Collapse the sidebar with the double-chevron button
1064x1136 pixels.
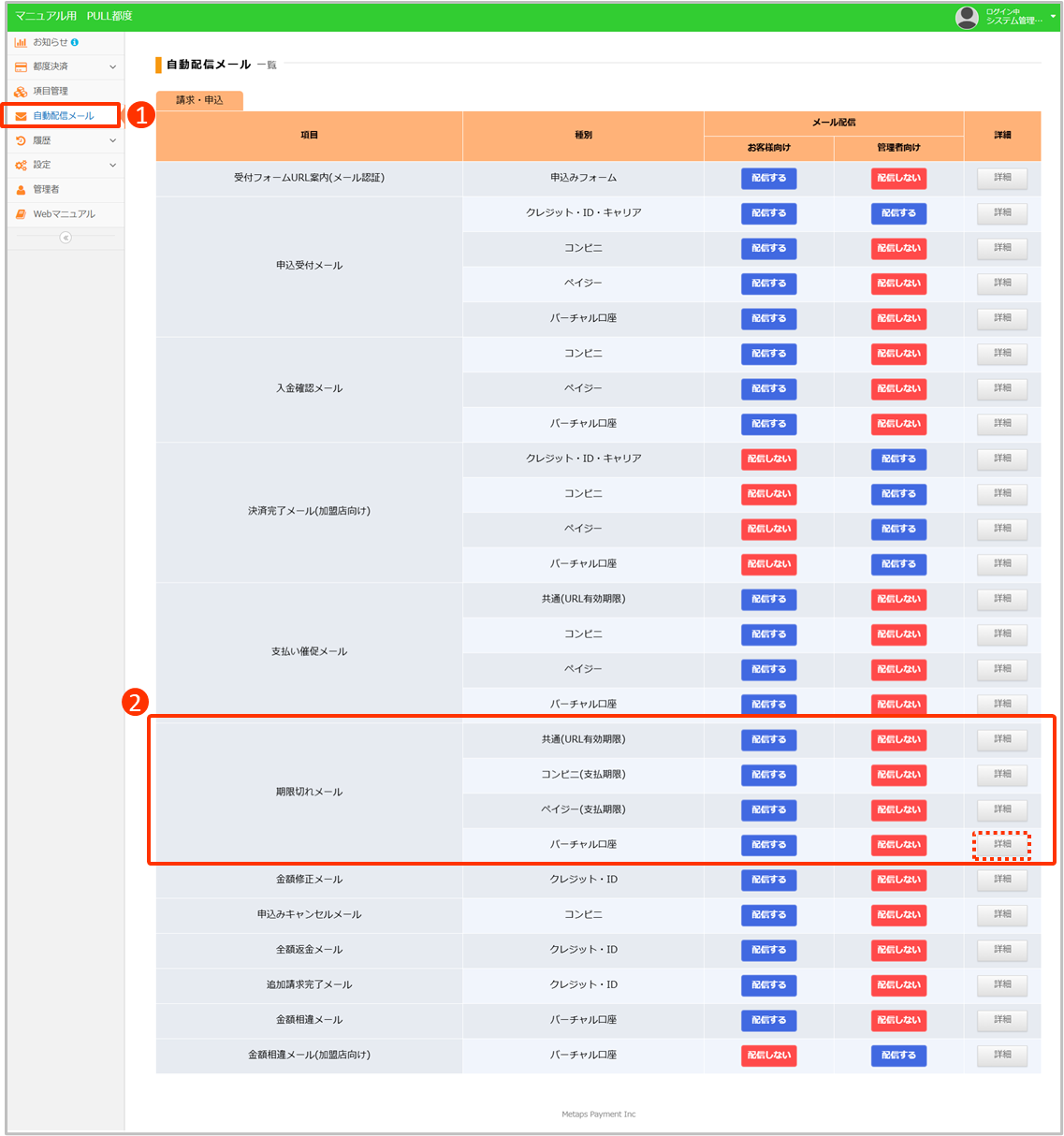click(x=66, y=238)
